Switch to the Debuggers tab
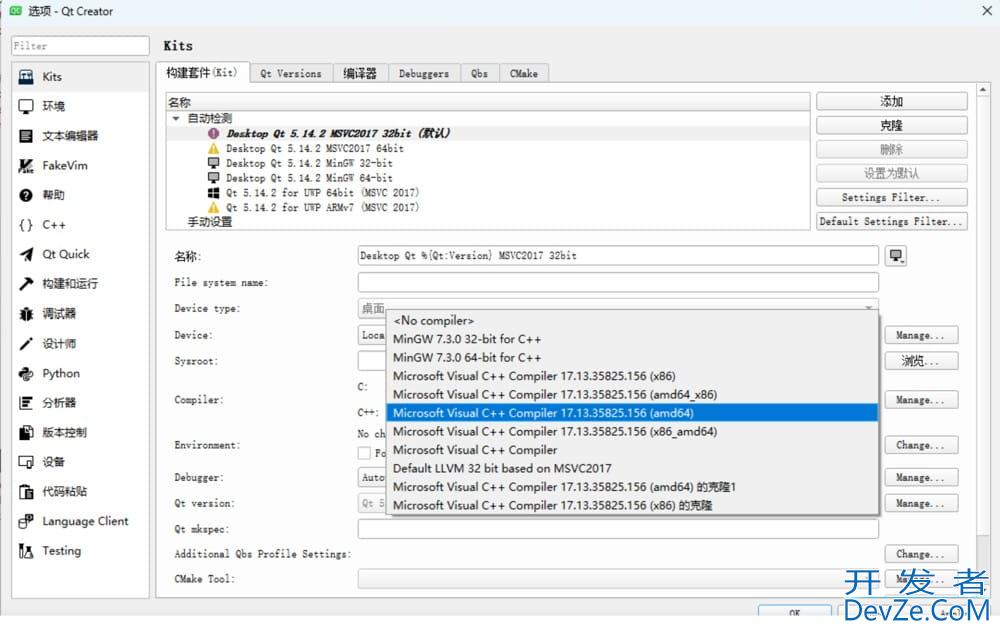Image resolution: width=1000 pixels, height=632 pixels. point(424,74)
